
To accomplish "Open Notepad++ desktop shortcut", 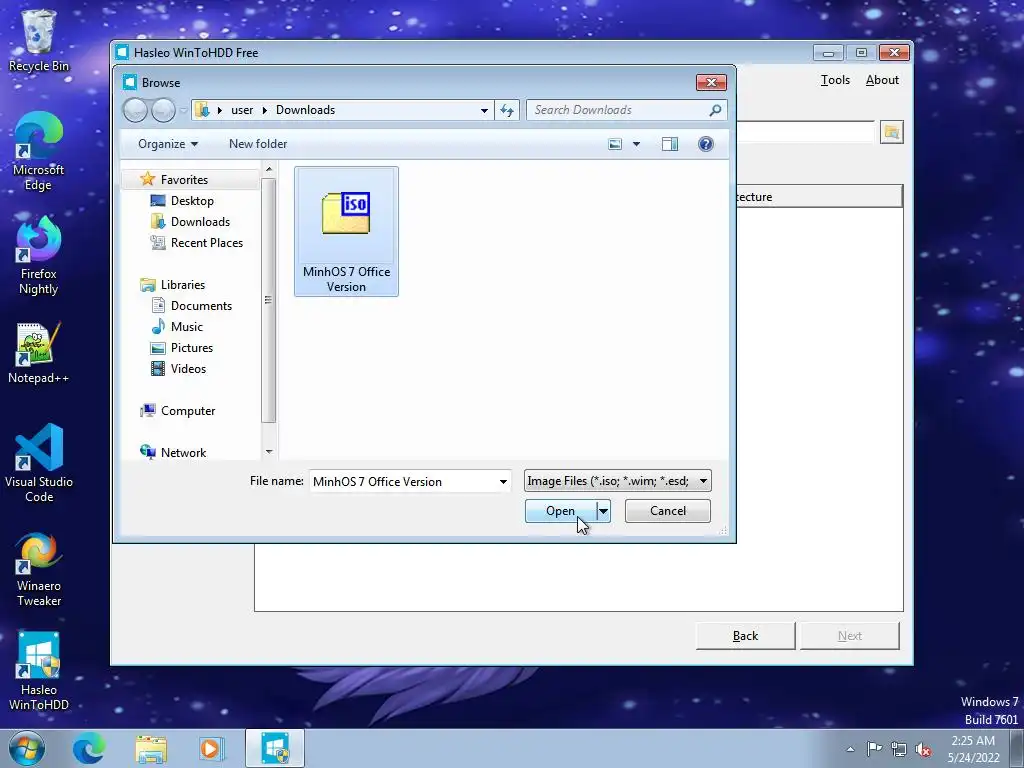I will pyautogui.click(x=39, y=353).
